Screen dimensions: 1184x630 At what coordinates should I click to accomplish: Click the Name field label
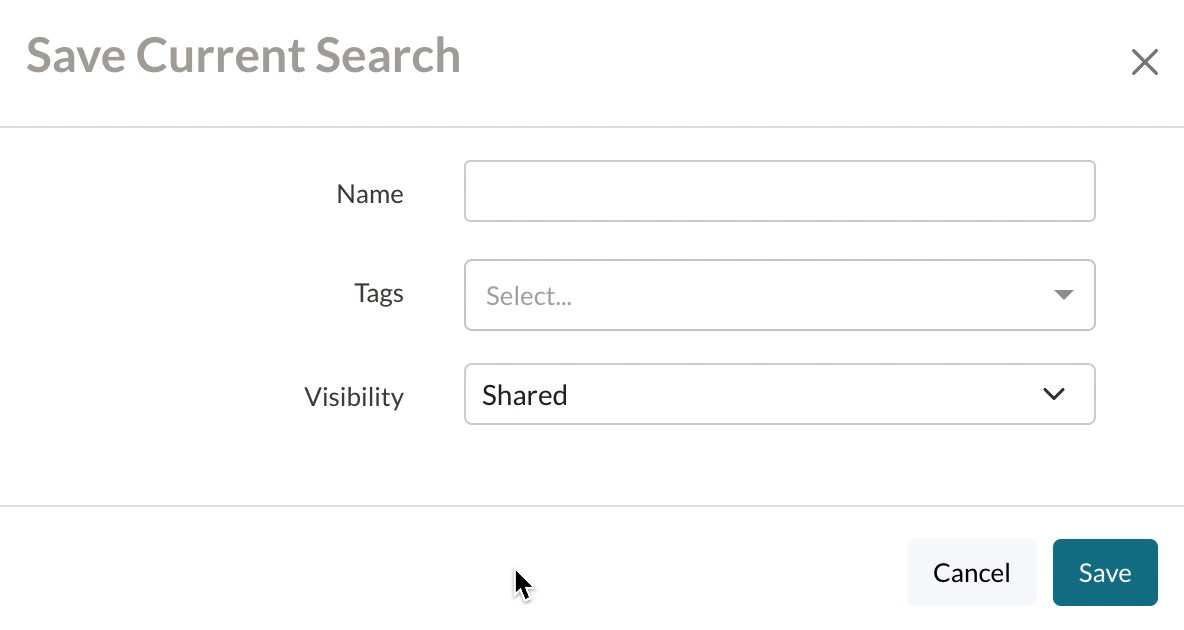(370, 194)
